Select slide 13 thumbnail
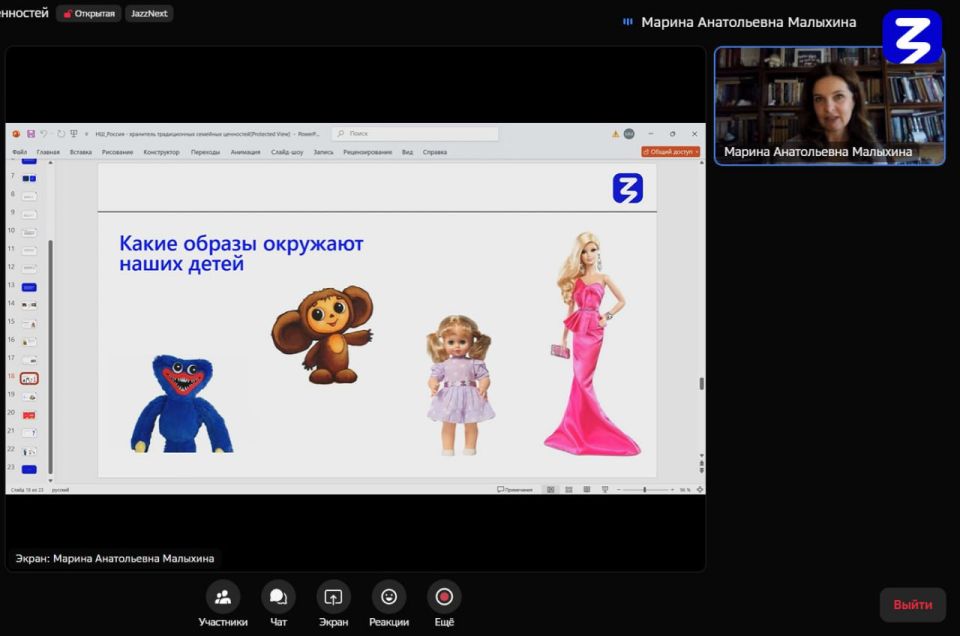The image size is (960, 636). pyautogui.click(x=29, y=287)
